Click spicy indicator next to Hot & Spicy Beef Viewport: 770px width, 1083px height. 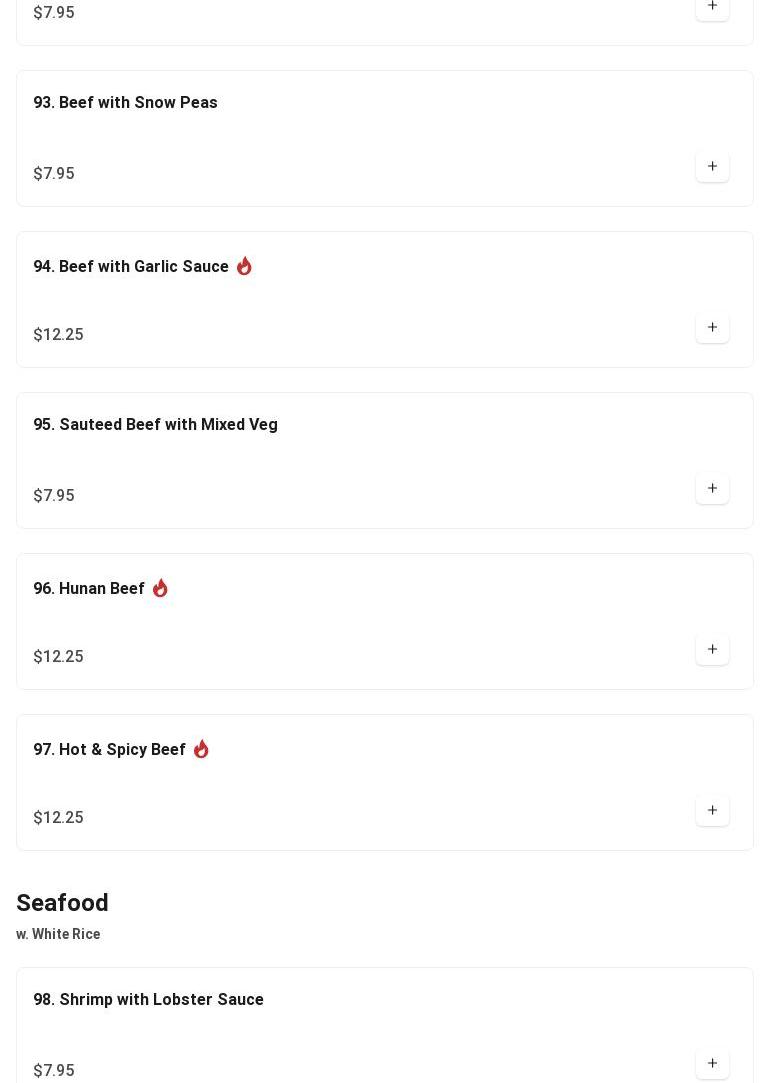(x=201, y=749)
